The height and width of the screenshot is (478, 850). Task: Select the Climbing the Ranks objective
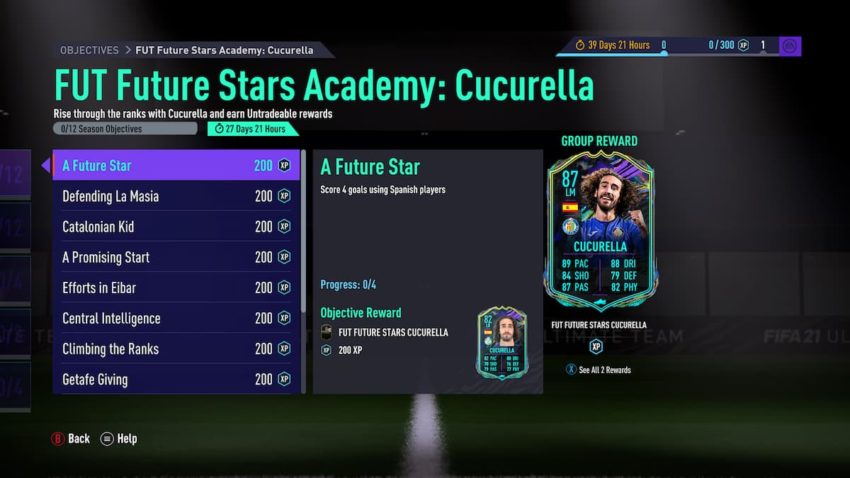click(176, 348)
